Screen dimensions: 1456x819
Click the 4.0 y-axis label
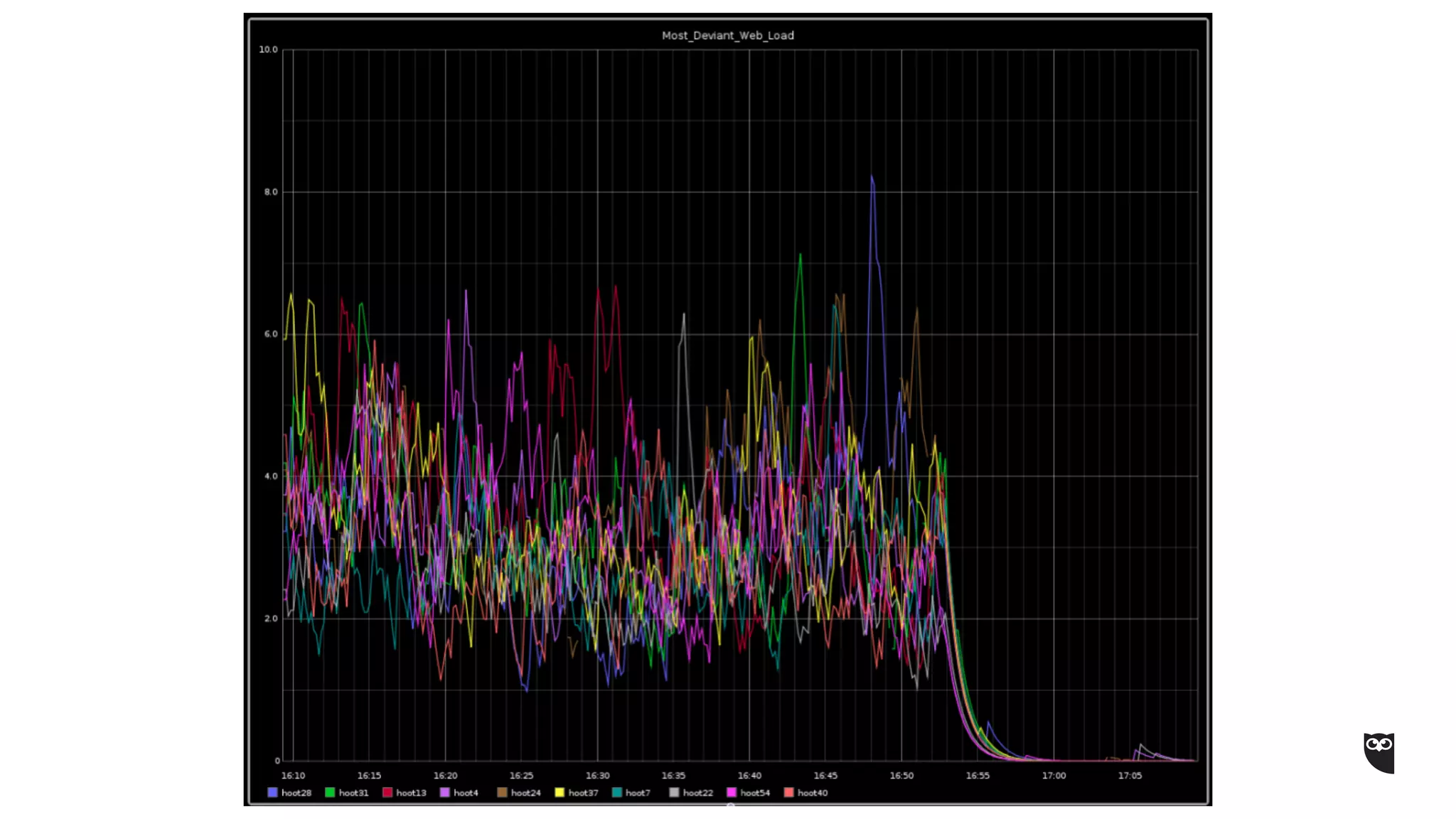coord(271,476)
